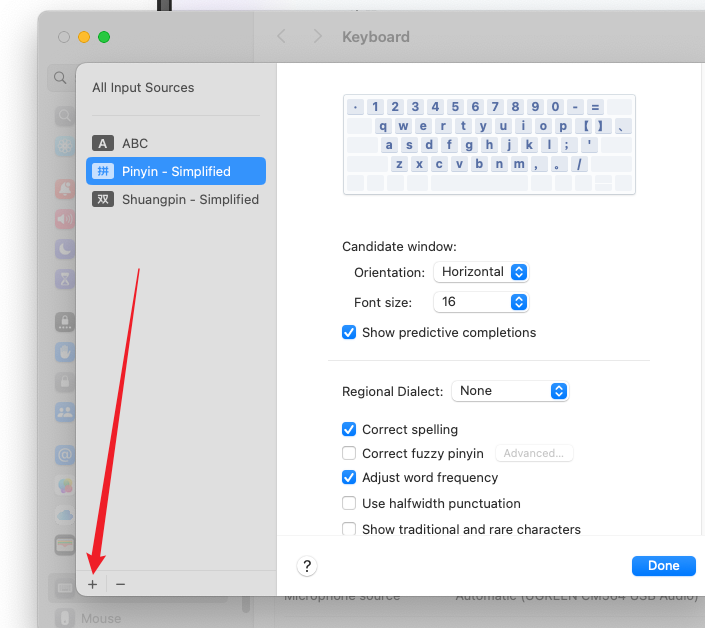Select Mouse in settings sidebar
Image resolution: width=705 pixels, height=628 pixels.
tap(100, 619)
